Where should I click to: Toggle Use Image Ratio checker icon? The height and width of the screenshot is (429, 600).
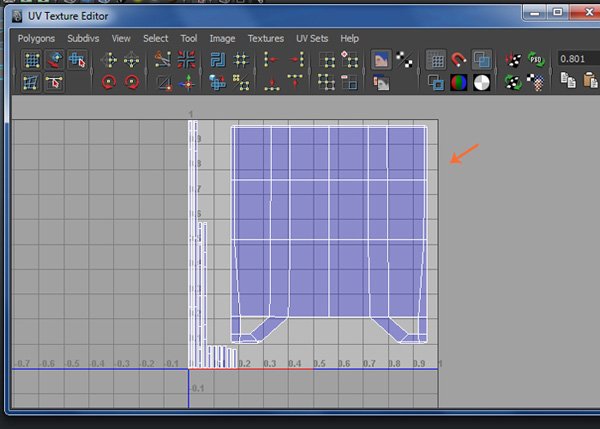pos(536,82)
